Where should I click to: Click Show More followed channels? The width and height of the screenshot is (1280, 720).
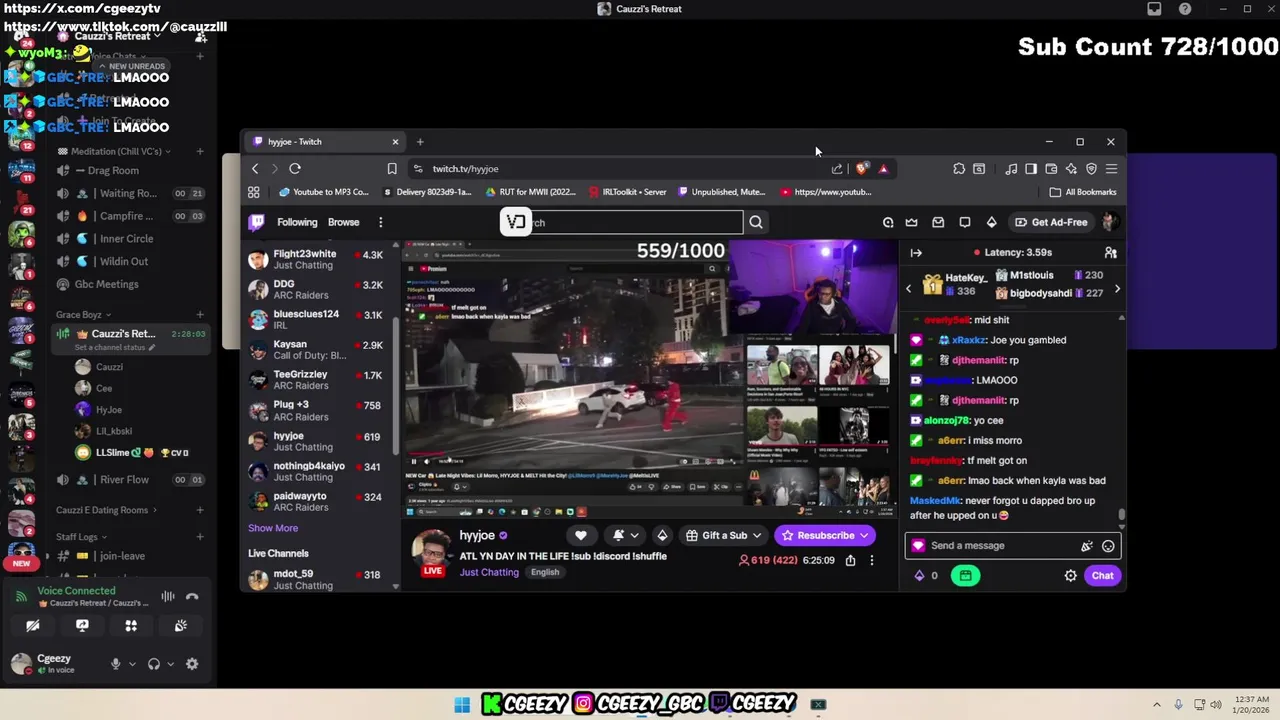point(273,528)
